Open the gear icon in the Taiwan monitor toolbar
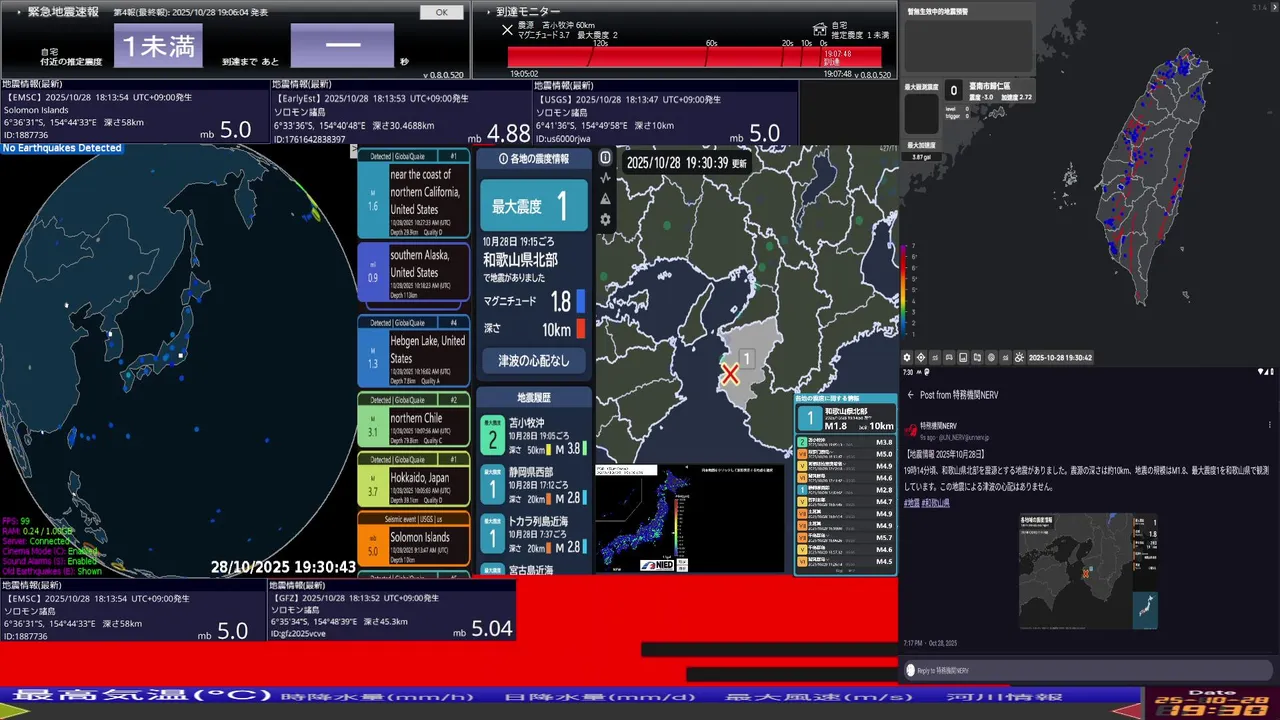1280x720 pixels. (907, 357)
